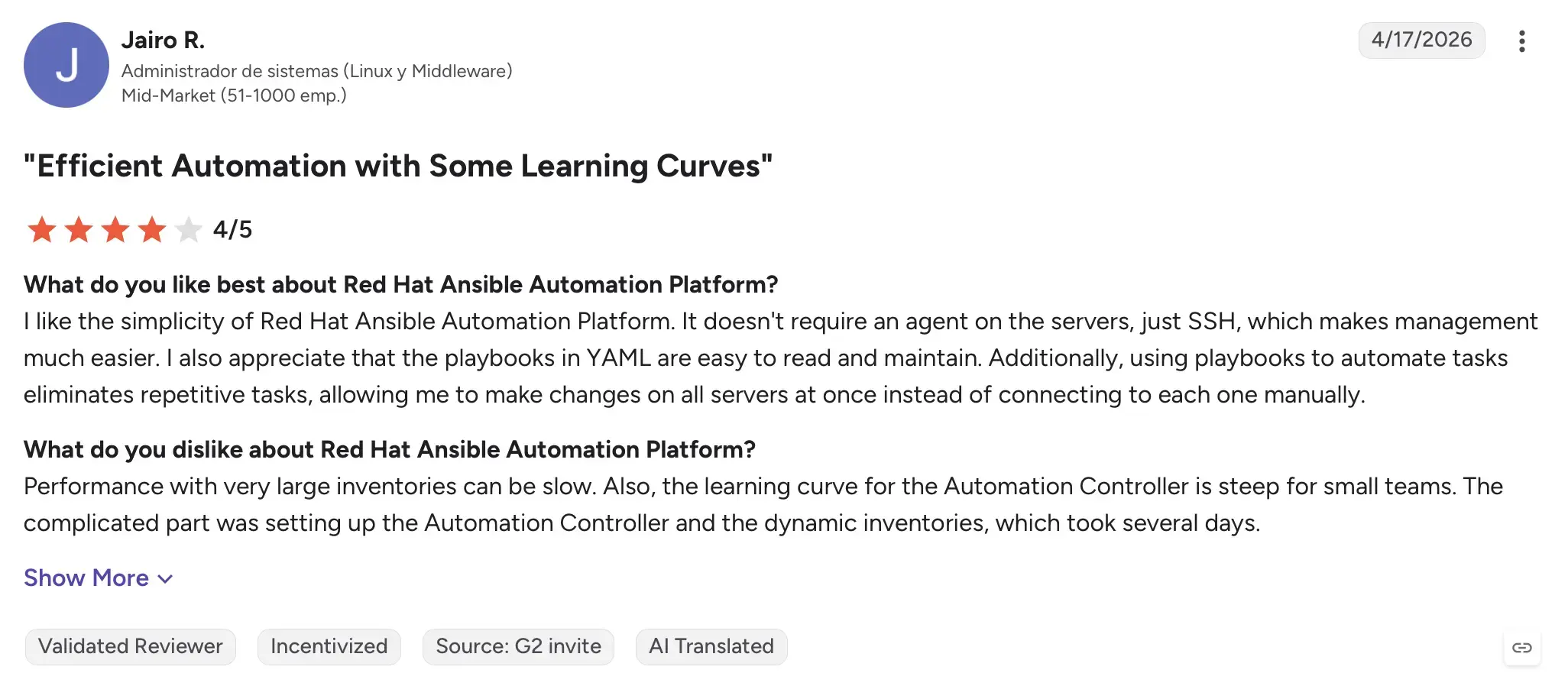
Task: Click the Administrador de sistemas job title
Action: pyautogui.click(x=316, y=71)
